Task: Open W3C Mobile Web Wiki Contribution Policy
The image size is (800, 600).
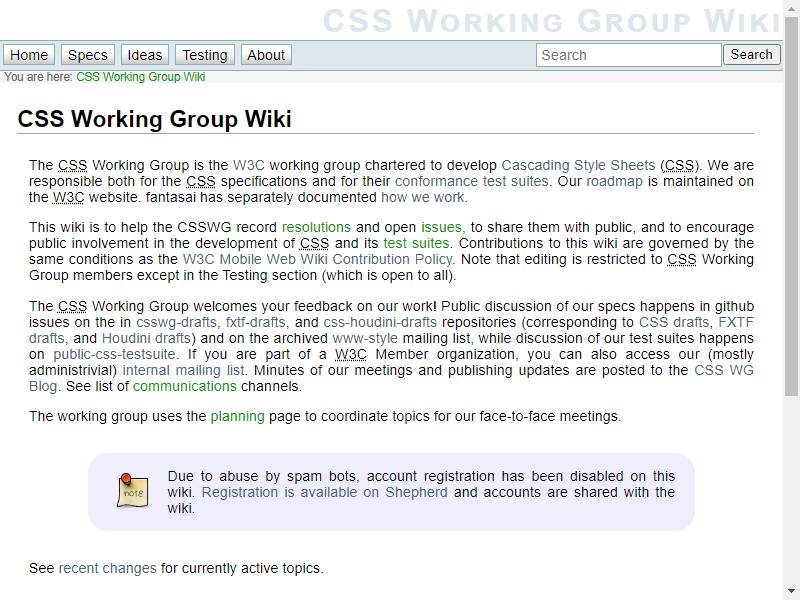Action: (x=317, y=259)
